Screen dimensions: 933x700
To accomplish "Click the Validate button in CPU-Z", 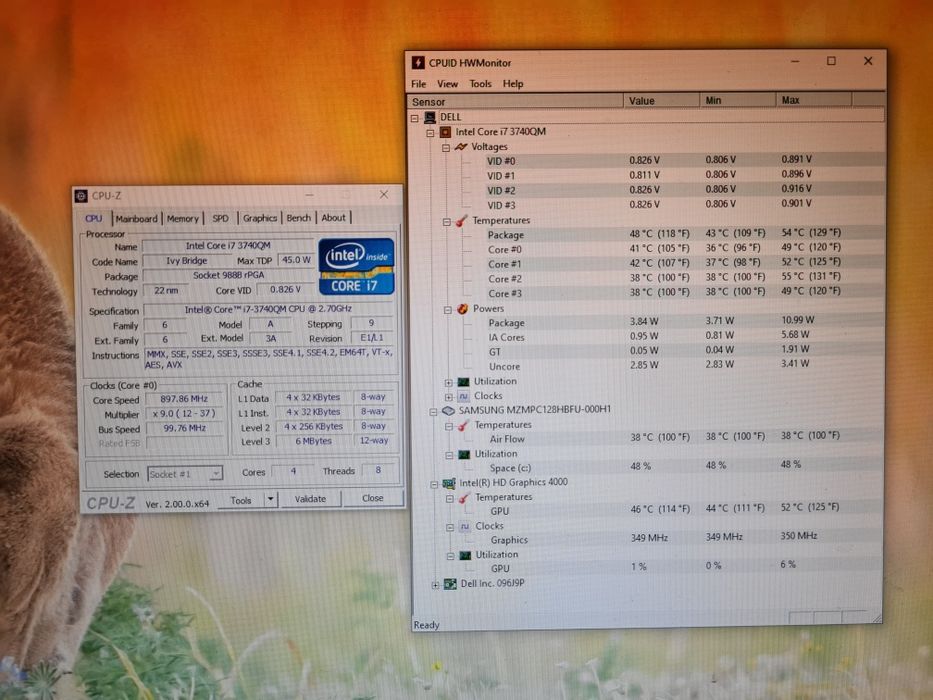I will (x=310, y=499).
